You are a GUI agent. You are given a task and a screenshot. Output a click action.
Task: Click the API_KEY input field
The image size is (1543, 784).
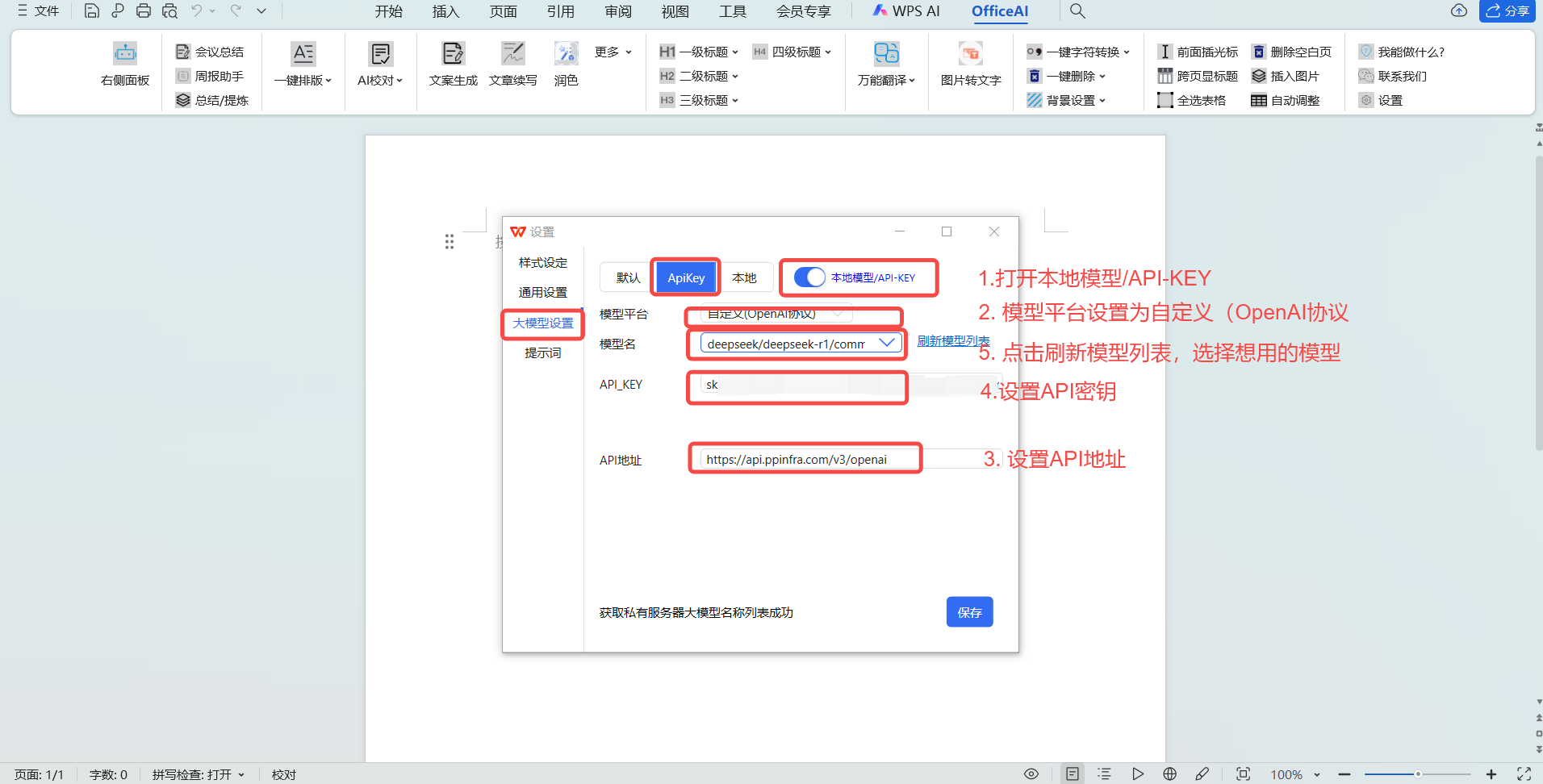851,385
